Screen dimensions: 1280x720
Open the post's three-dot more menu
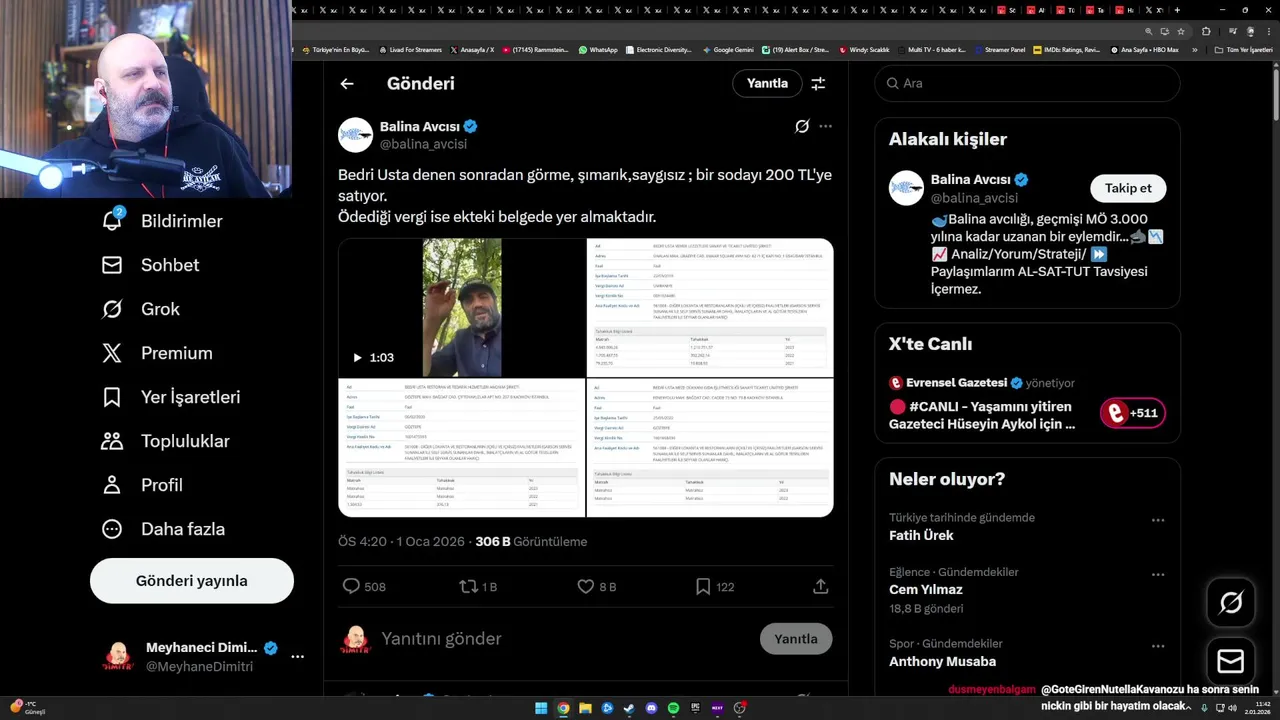pos(825,126)
